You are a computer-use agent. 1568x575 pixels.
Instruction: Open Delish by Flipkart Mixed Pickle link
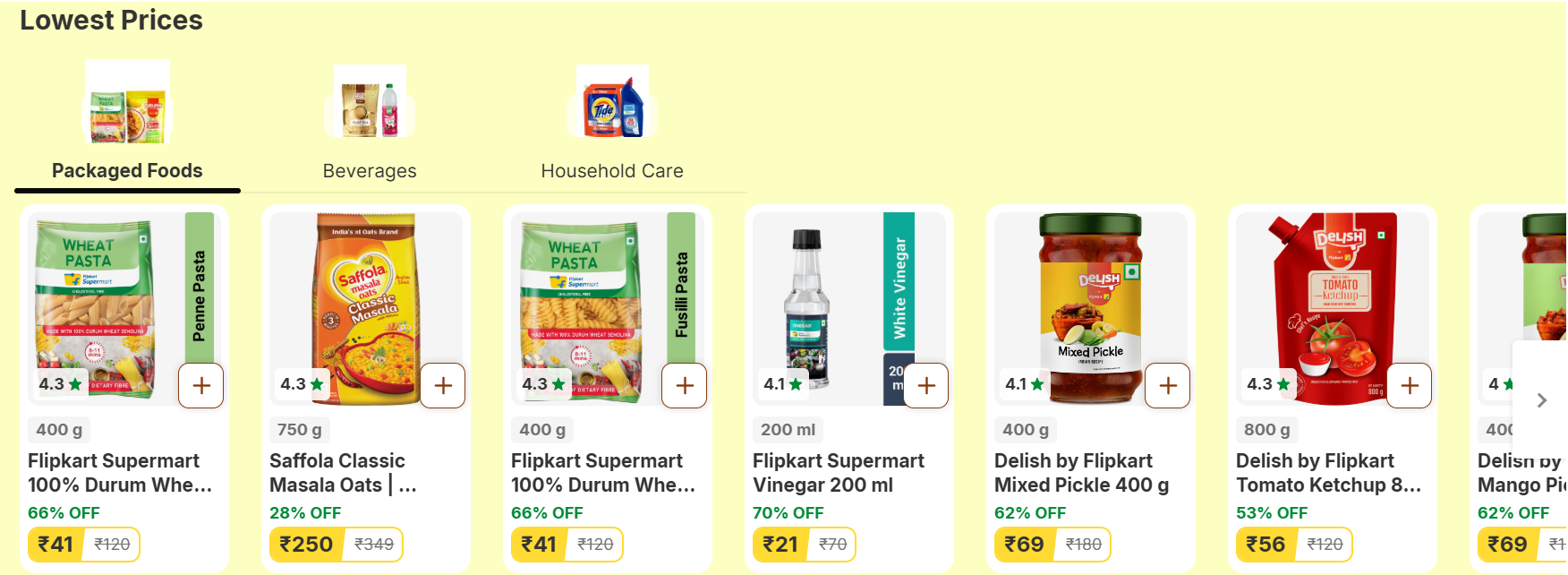pos(1081,473)
